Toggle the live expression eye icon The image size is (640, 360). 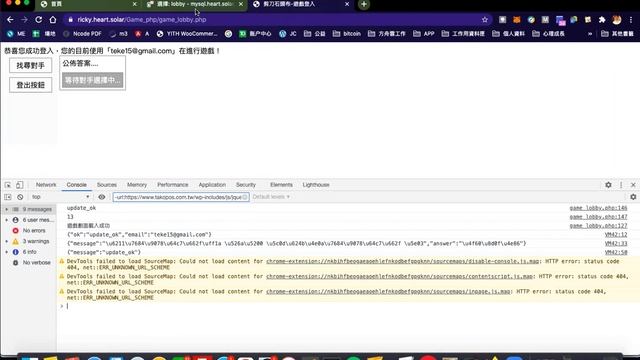tap(102, 197)
